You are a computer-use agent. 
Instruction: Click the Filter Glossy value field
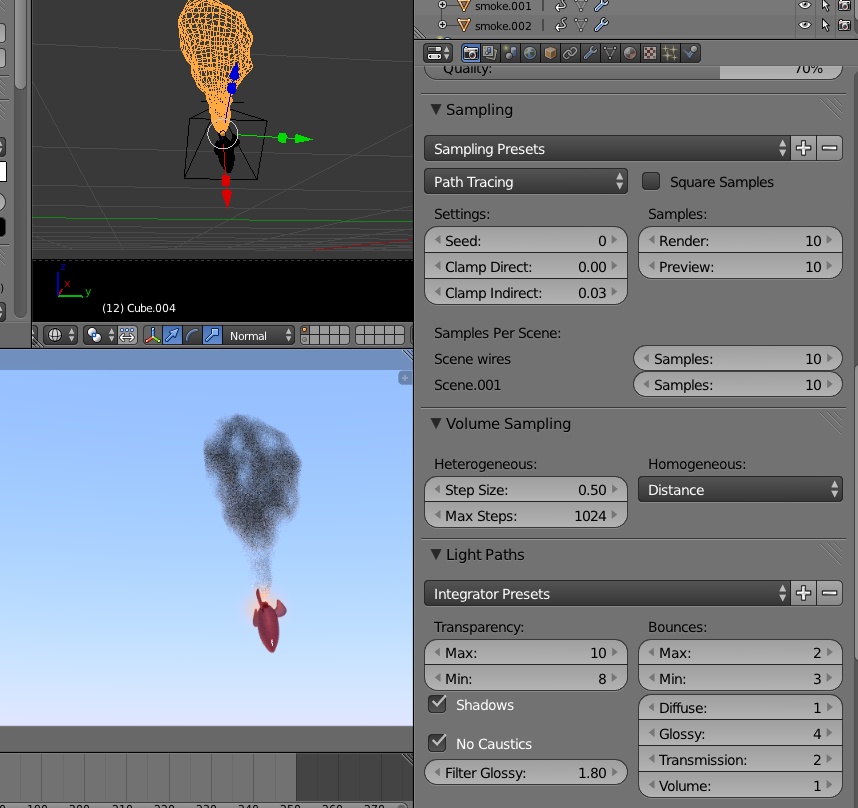coord(526,772)
